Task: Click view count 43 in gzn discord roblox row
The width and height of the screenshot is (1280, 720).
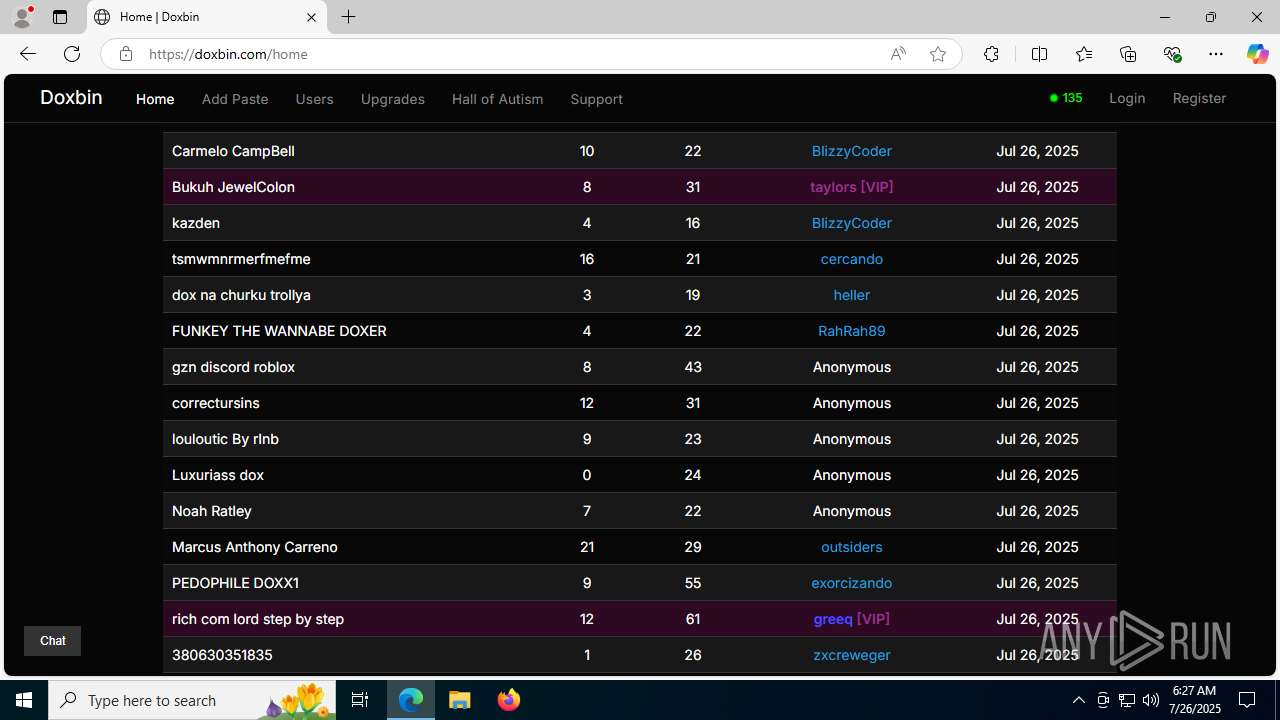Action: point(693,367)
